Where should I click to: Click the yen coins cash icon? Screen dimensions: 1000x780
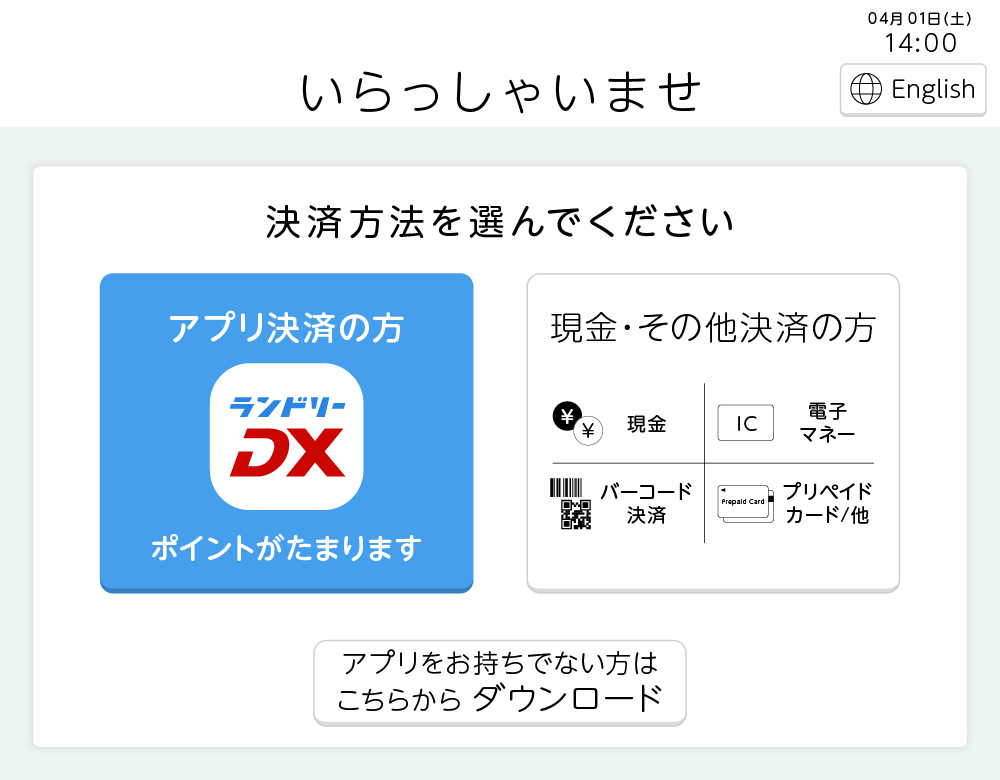click(577, 423)
